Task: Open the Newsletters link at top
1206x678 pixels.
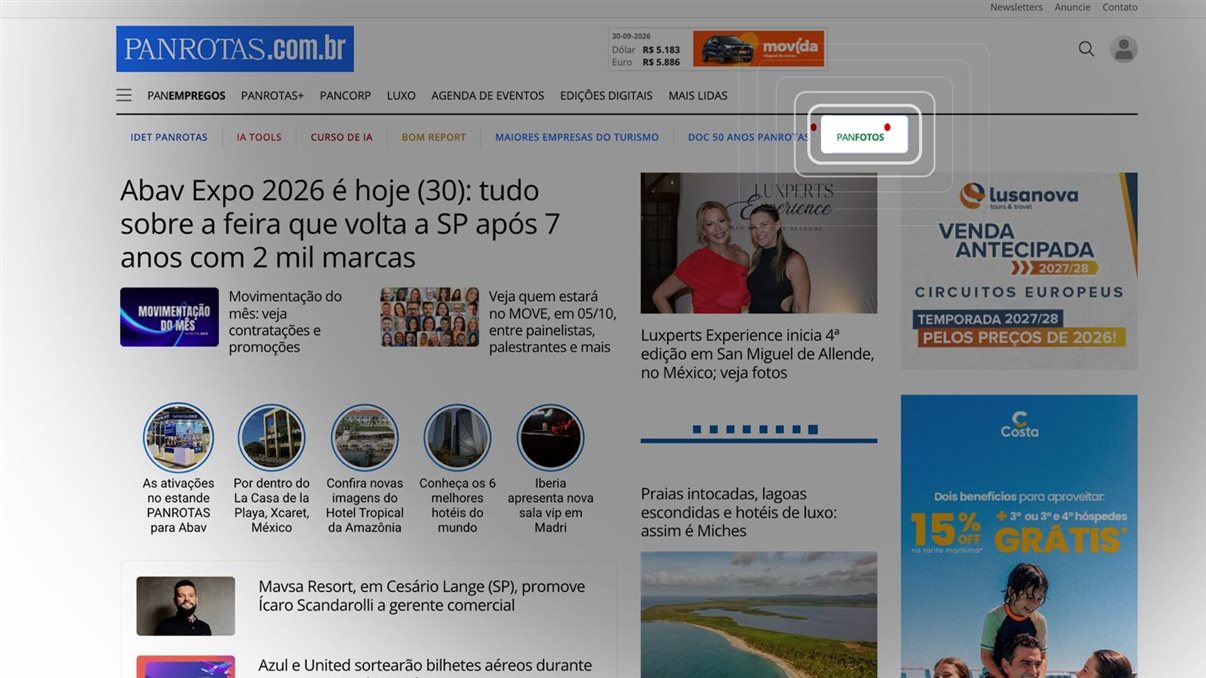Action: (x=1016, y=7)
